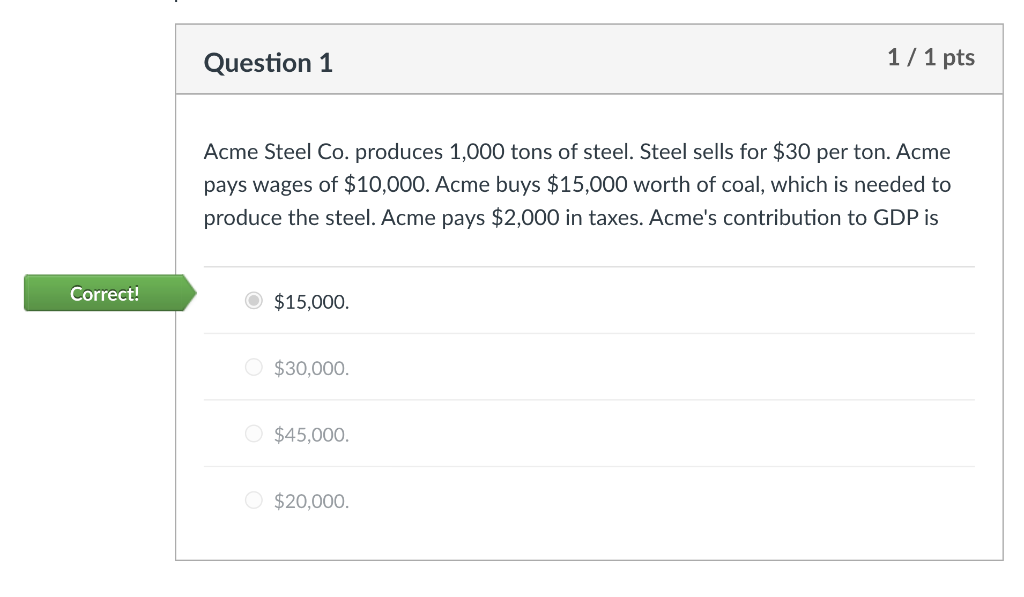The height and width of the screenshot is (597, 1024).
Task: Click the pointed arrow tip of Correct! flag
Action: (191, 293)
